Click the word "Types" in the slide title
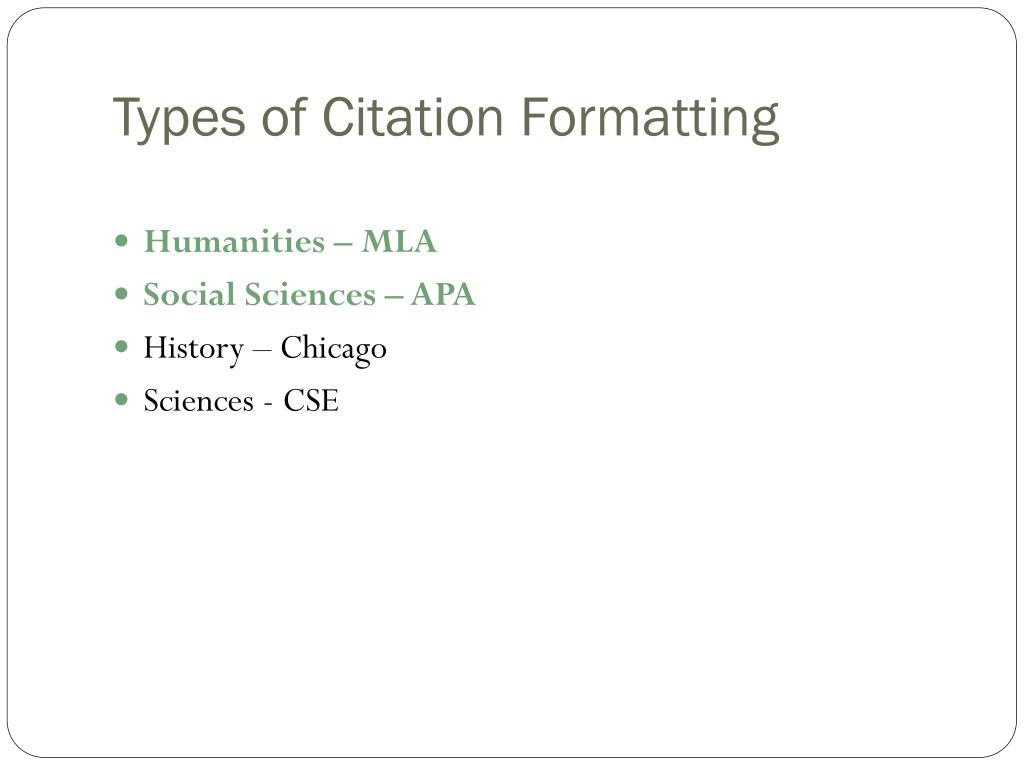This screenshot has width=1024, height=768. pos(179,119)
